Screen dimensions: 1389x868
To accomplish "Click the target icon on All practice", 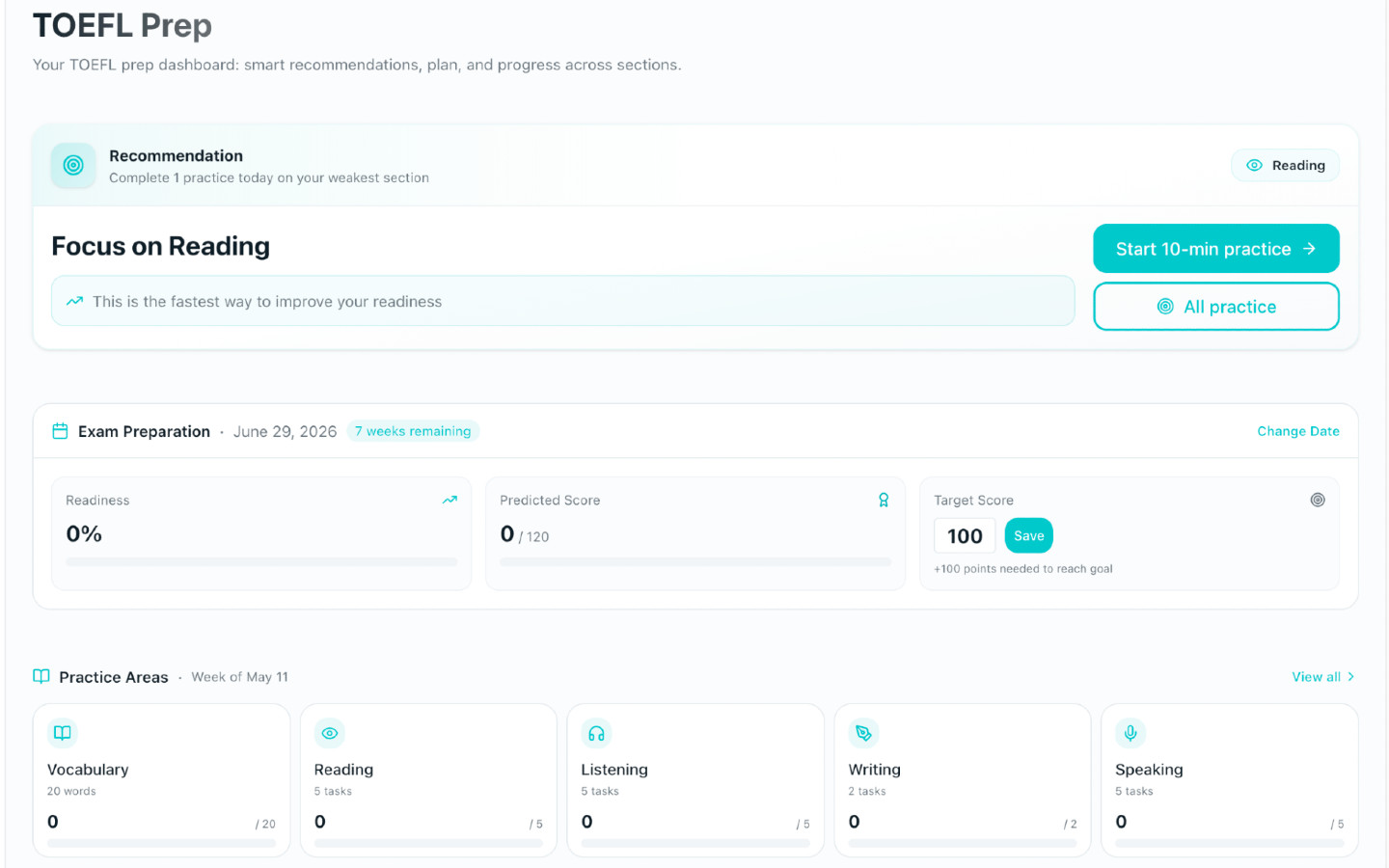I will tap(1165, 307).
